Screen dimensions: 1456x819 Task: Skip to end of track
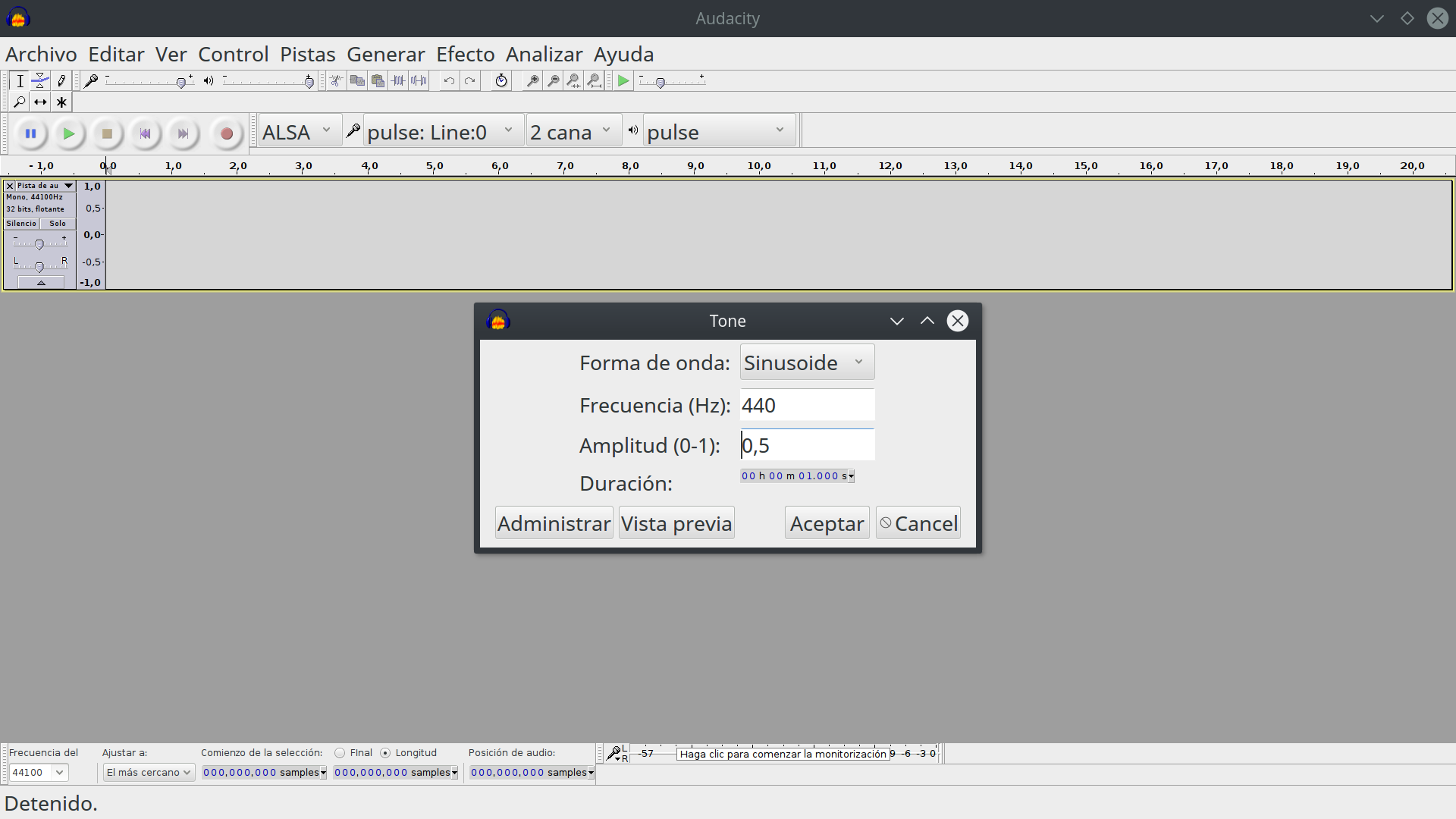point(183,133)
